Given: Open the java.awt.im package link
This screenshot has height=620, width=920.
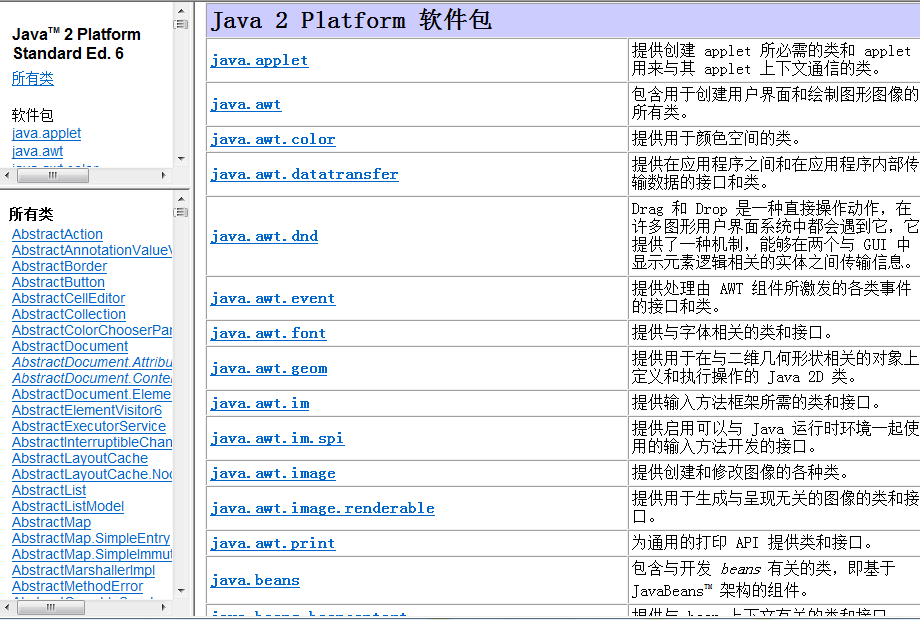Looking at the screenshot, I should coord(260,404).
